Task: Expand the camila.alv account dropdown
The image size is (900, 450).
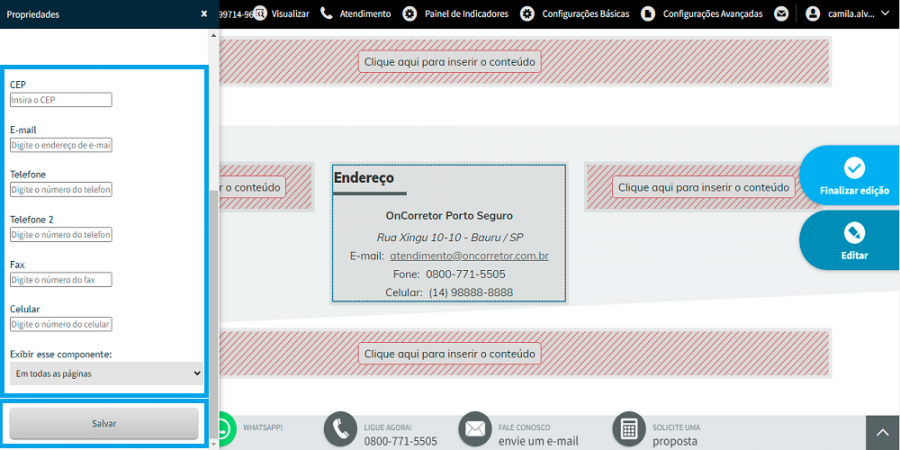Action: pyautogui.click(x=885, y=14)
